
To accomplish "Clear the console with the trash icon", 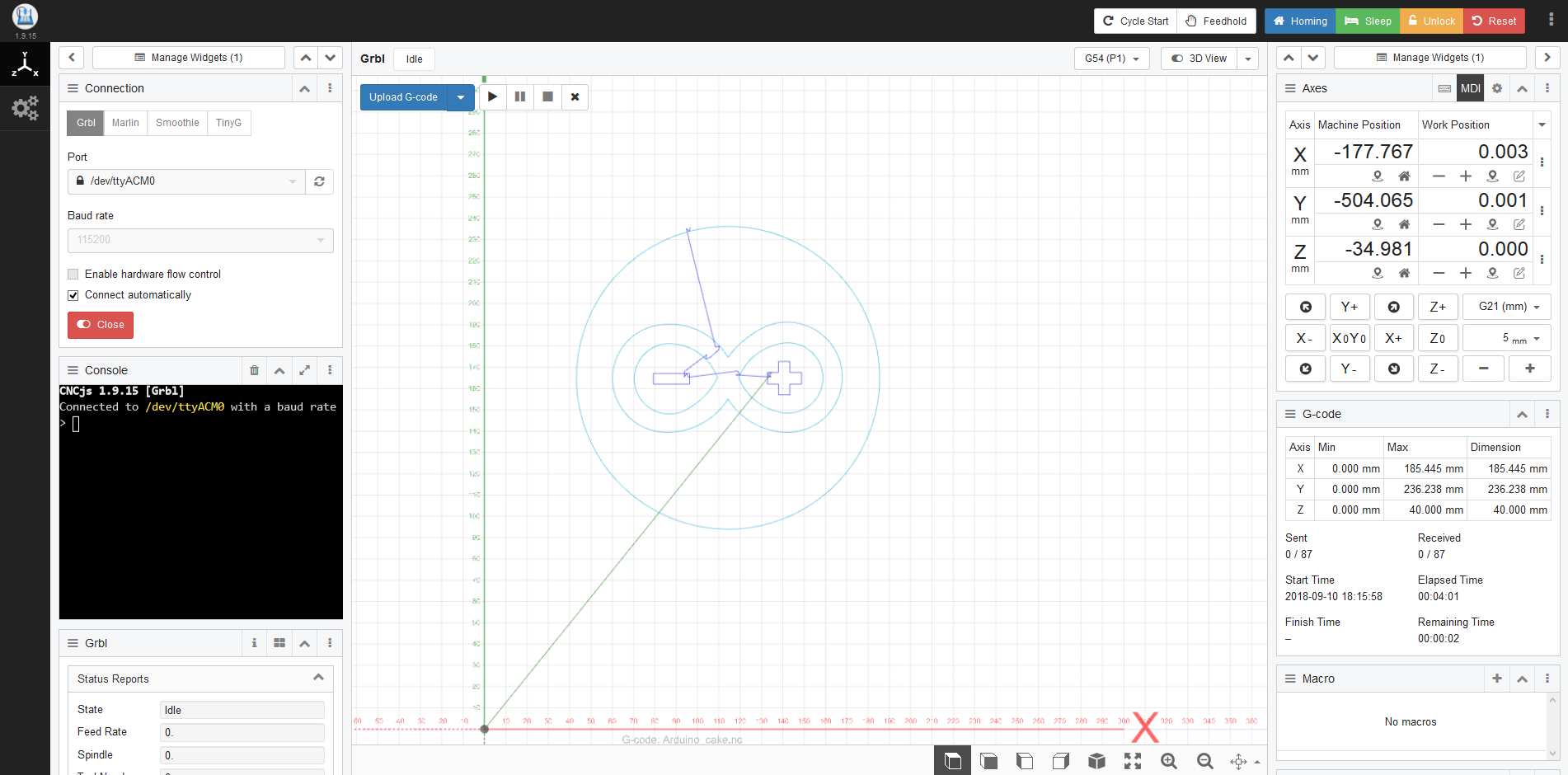I will click(254, 370).
